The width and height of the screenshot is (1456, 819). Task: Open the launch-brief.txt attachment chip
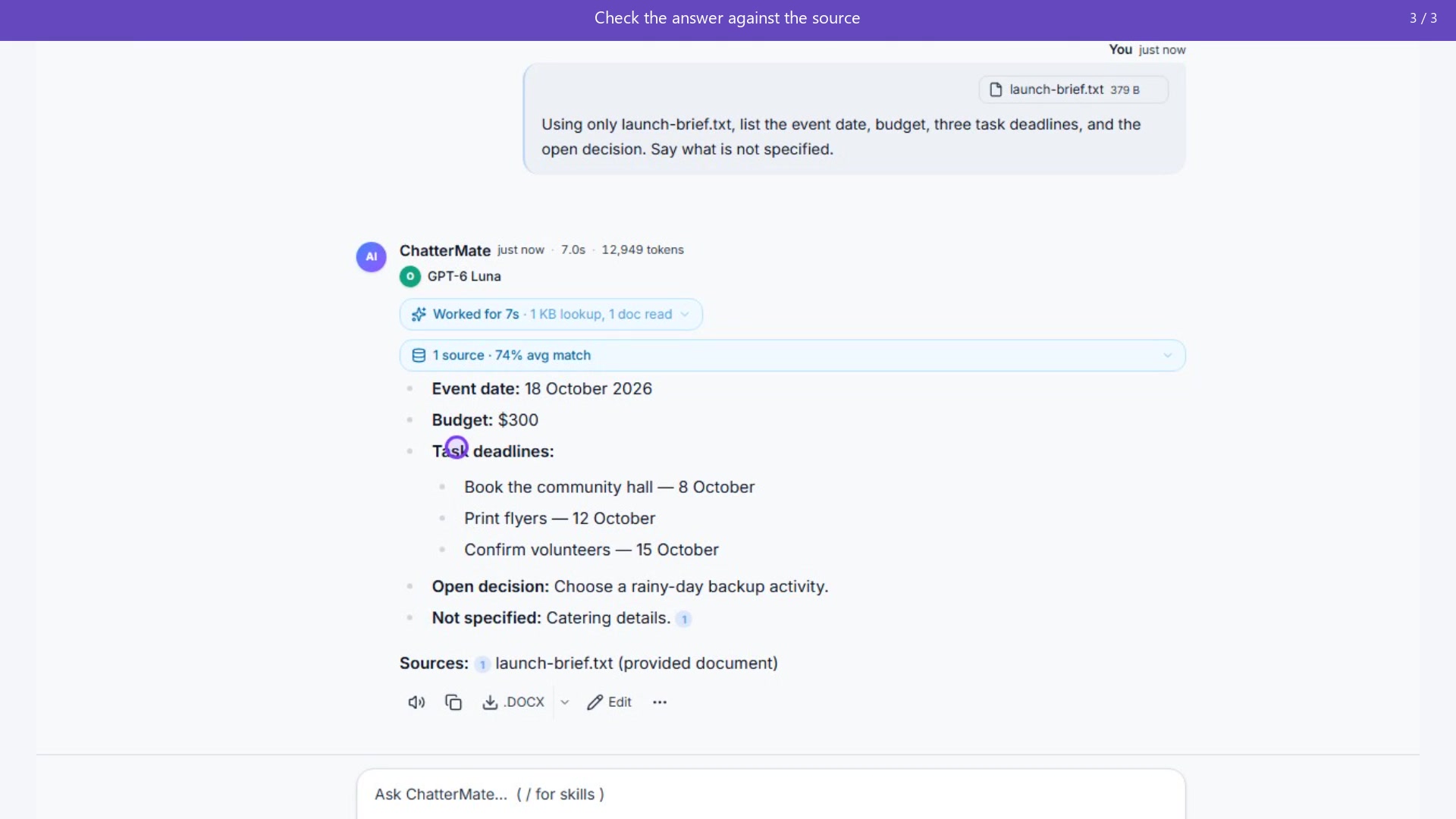[x=1073, y=89]
